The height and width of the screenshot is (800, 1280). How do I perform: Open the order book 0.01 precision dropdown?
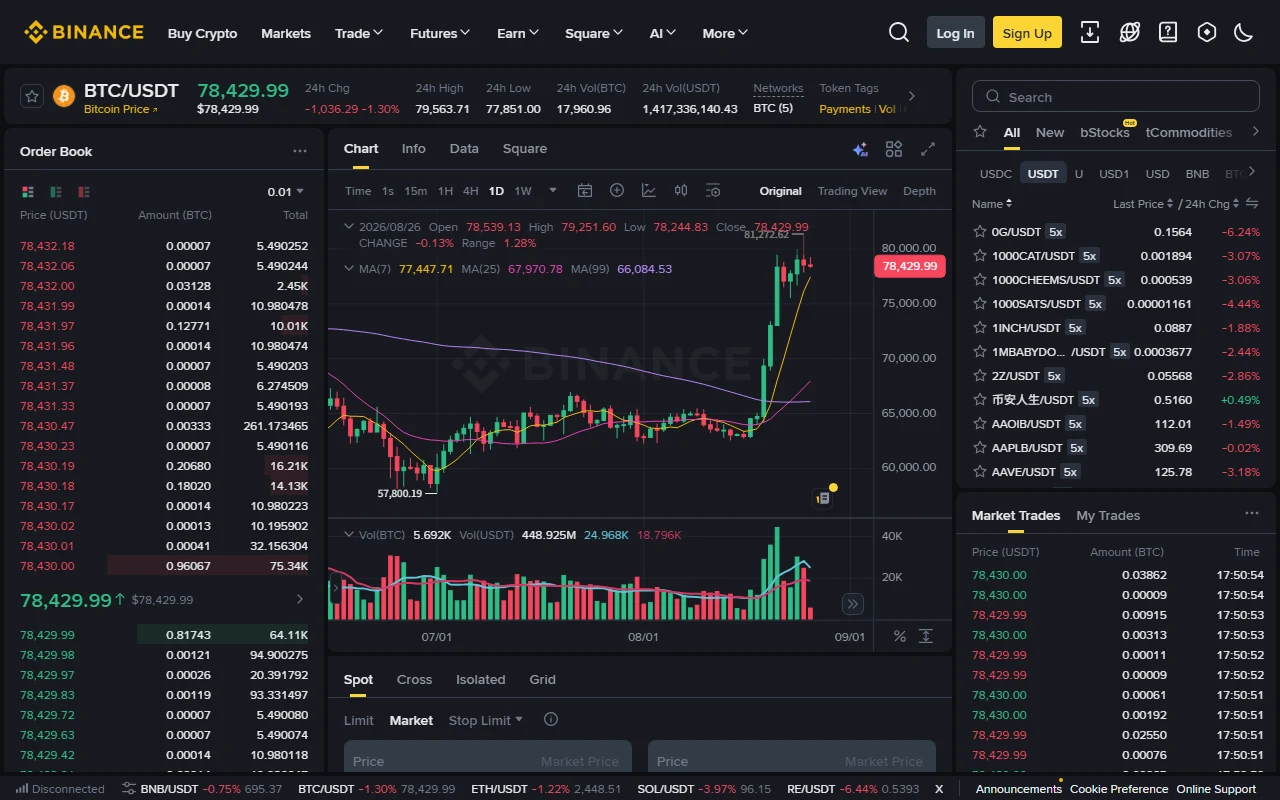click(286, 191)
